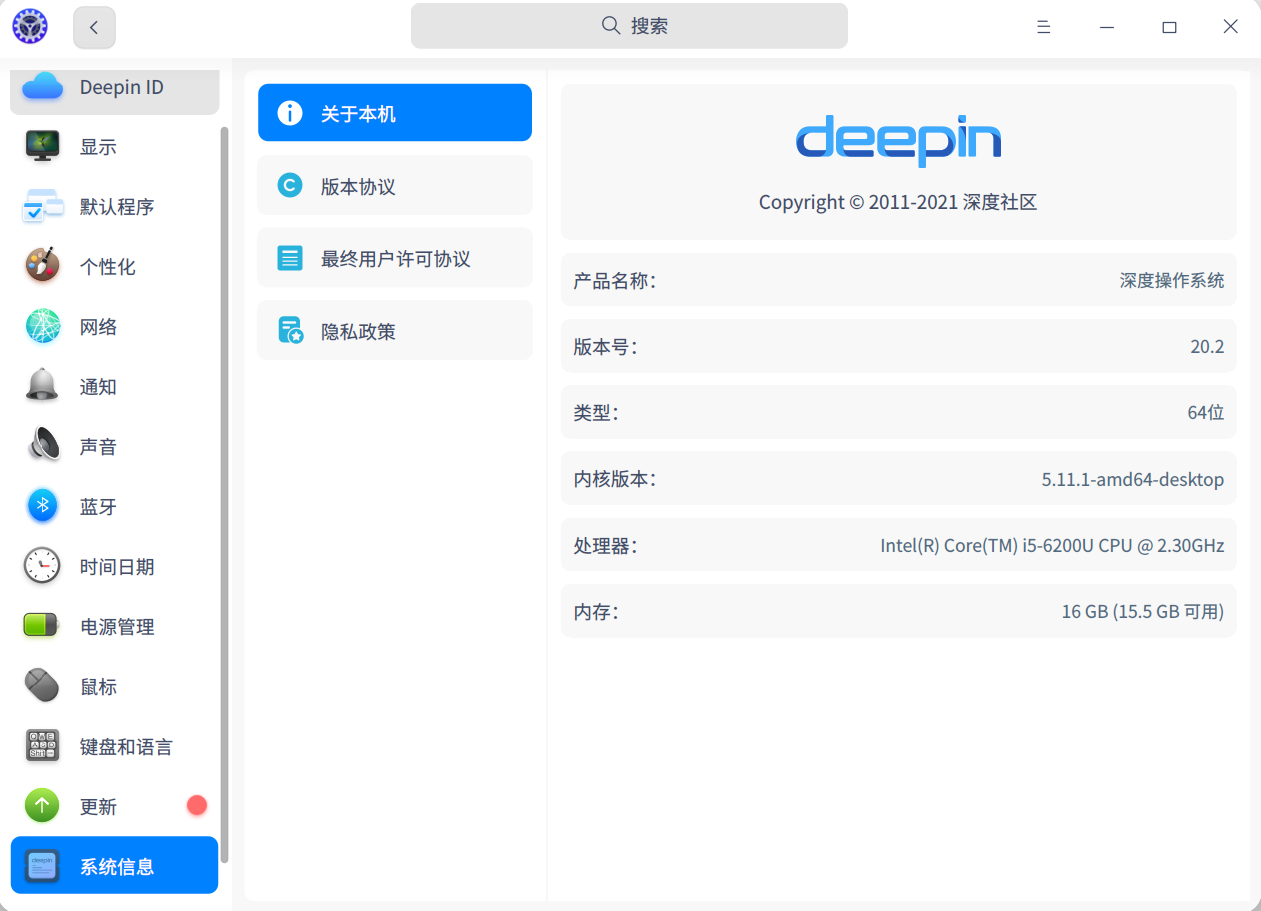Click the 系统信息 deepin icon
Image resolution: width=1261 pixels, height=911 pixels.
[x=43, y=866]
